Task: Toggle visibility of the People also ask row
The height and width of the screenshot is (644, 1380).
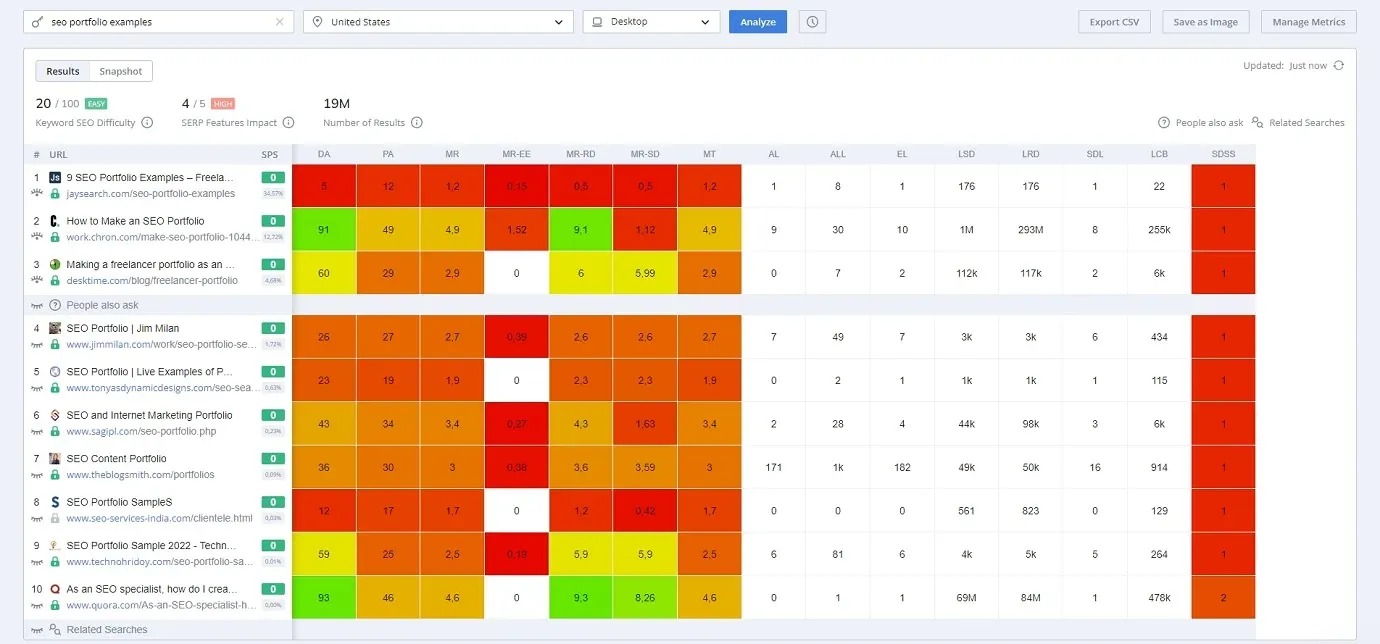Action: click(37, 305)
